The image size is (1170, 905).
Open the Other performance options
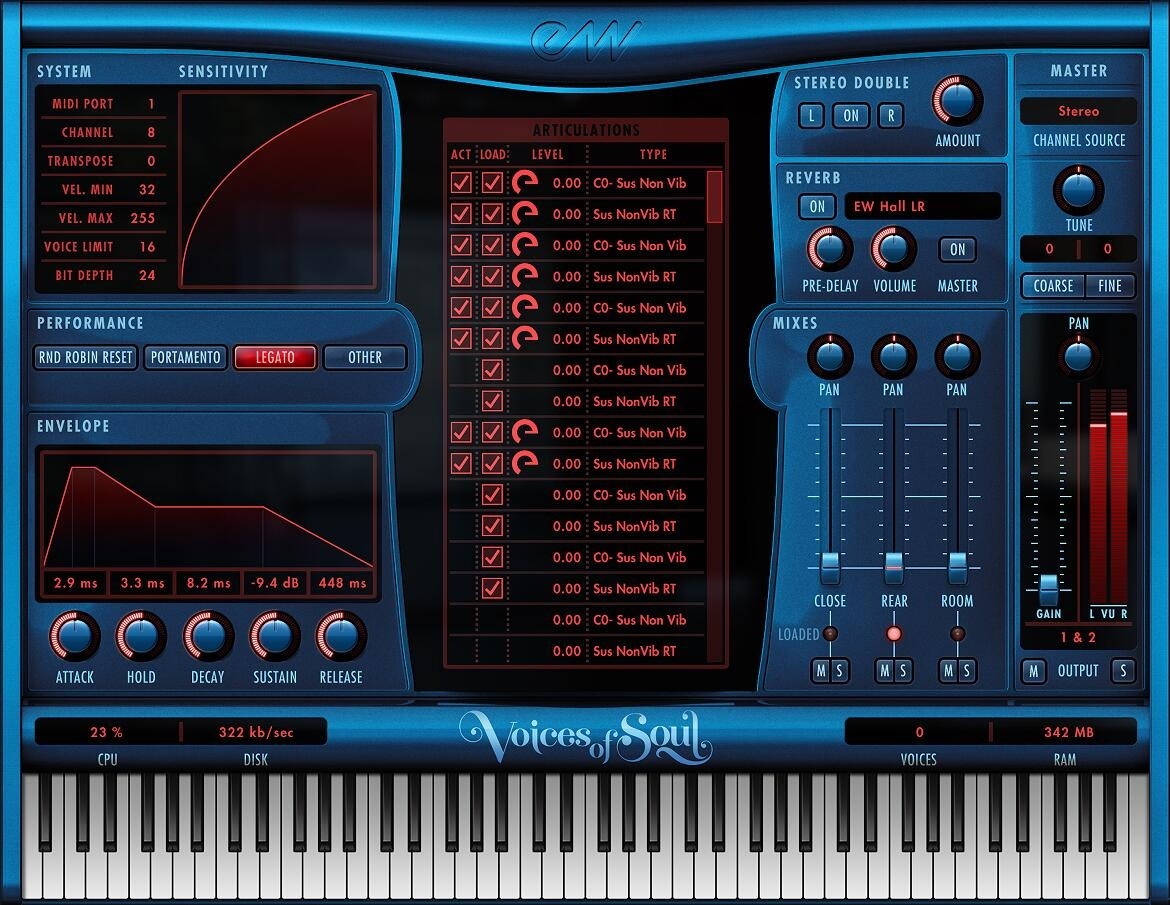point(365,357)
